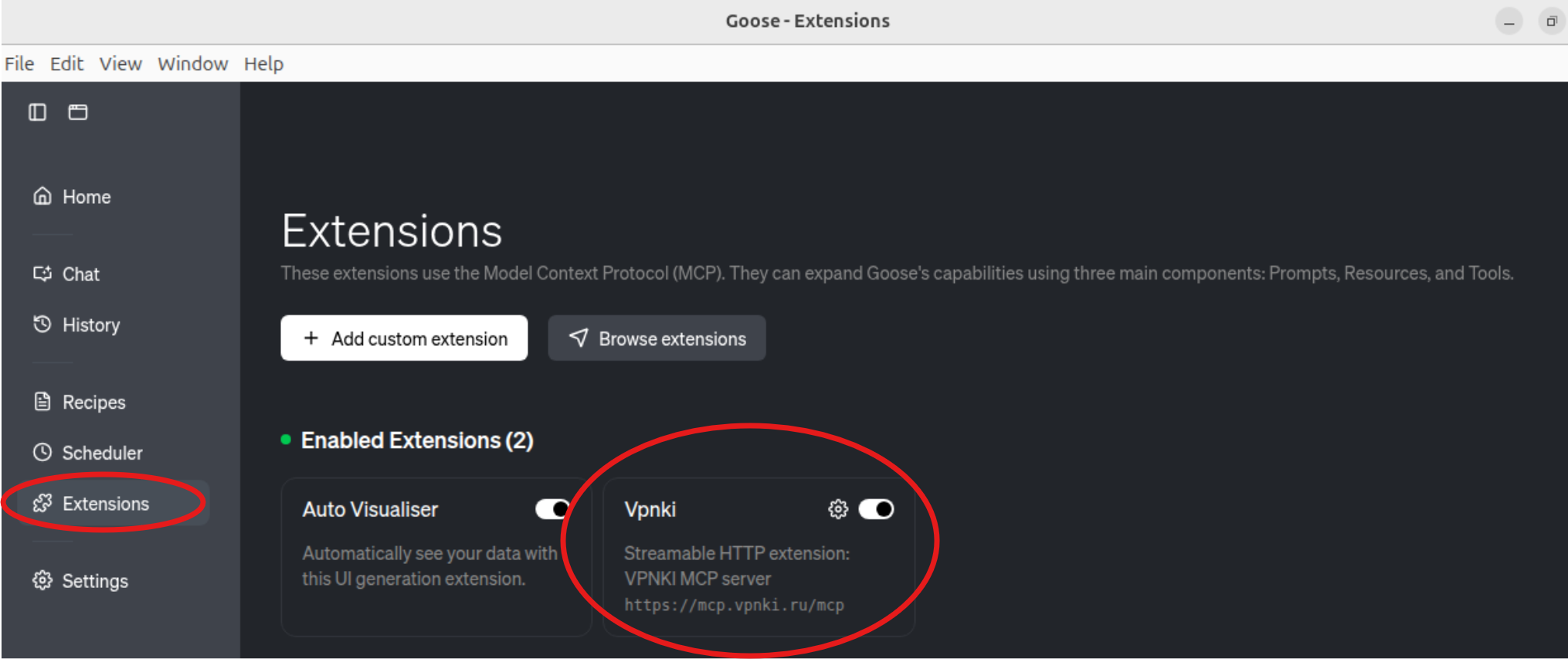Screen dimensions: 1568x659
Task: Click Browse extensions button
Action: (x=657, y=338)
